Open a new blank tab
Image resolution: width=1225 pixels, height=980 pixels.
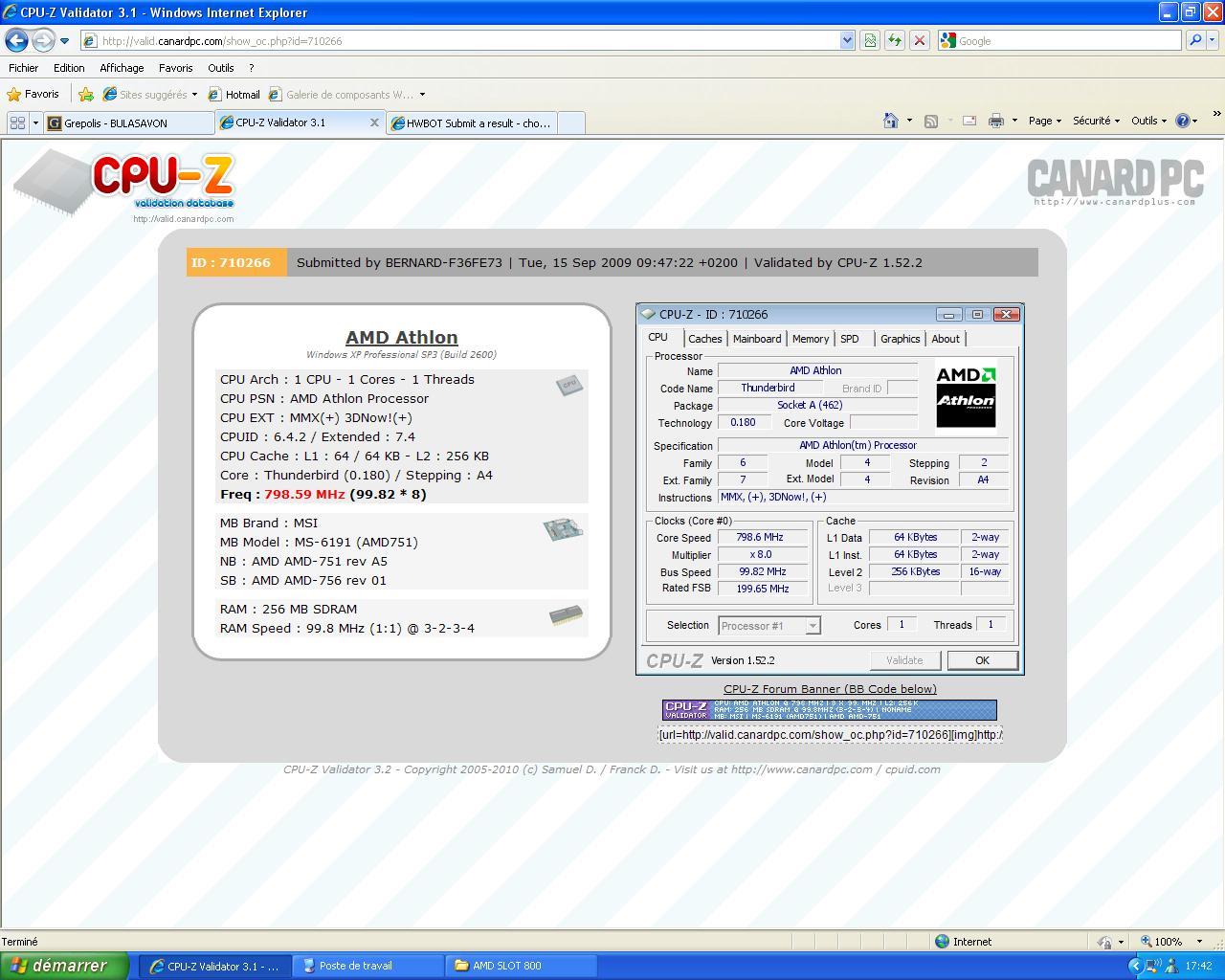pos(570,122)
